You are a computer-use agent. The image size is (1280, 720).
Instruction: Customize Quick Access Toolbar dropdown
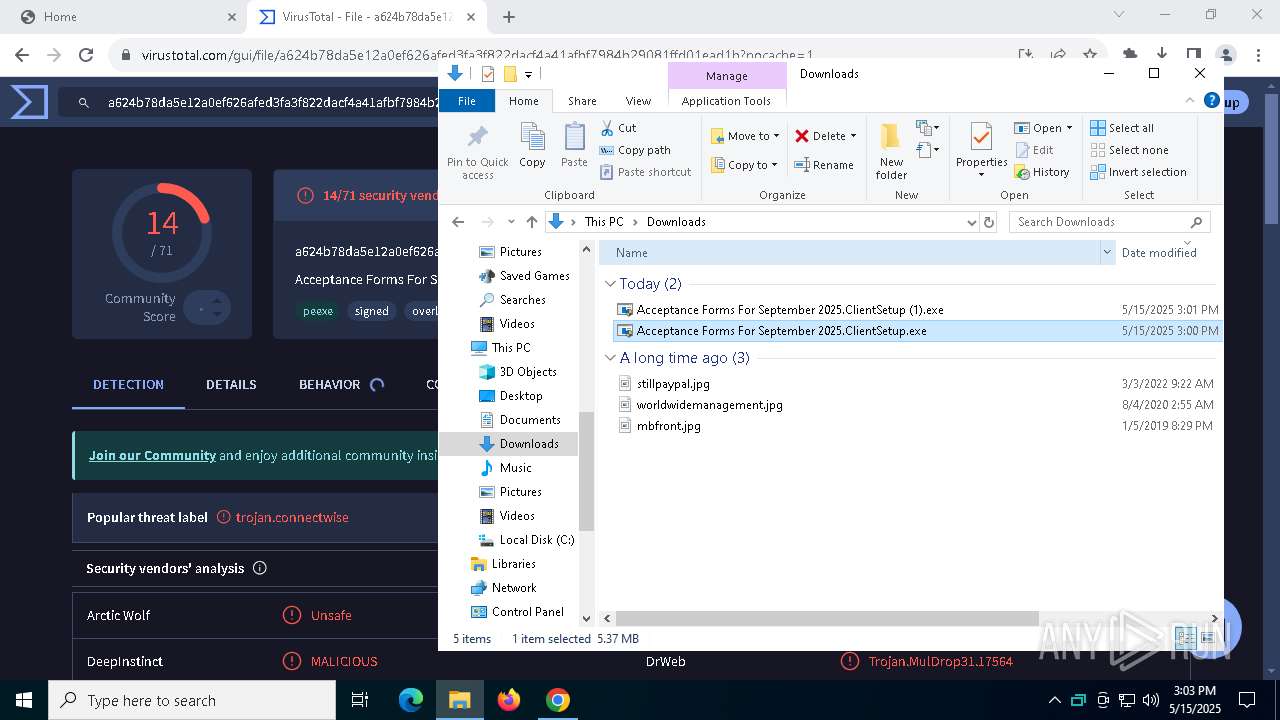[x=528, y=74]
